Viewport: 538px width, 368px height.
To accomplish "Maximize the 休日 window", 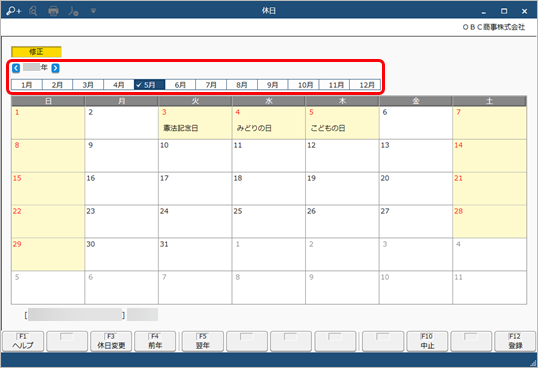I will point(504,11).
